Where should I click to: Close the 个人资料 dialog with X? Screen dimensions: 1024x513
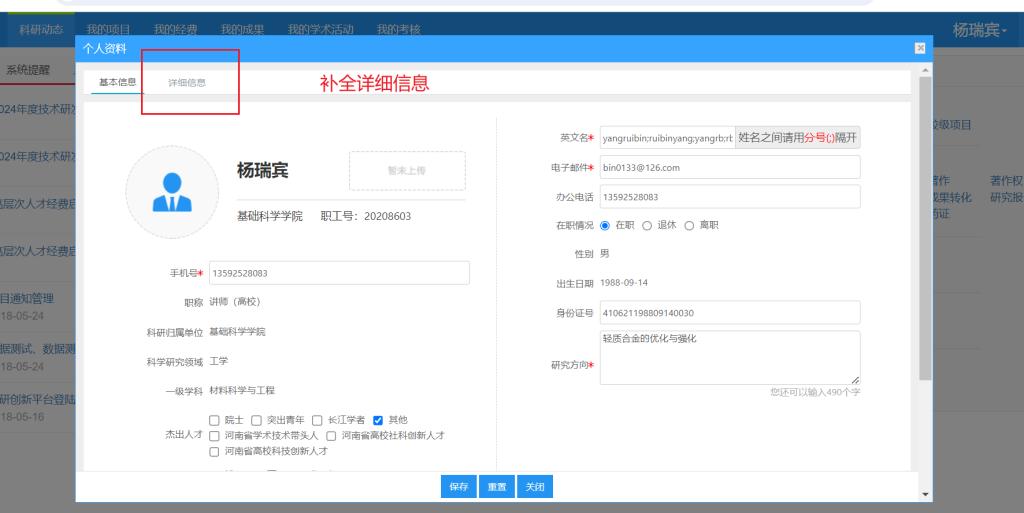tap(920, 48)
